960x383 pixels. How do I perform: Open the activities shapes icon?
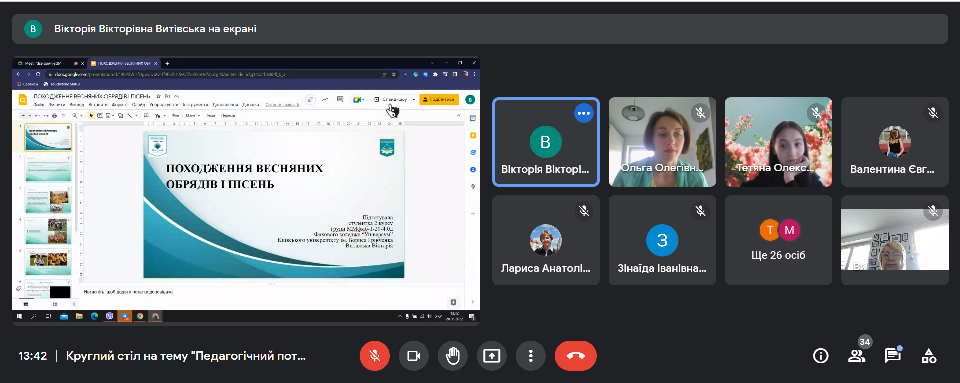pos(929,355)
